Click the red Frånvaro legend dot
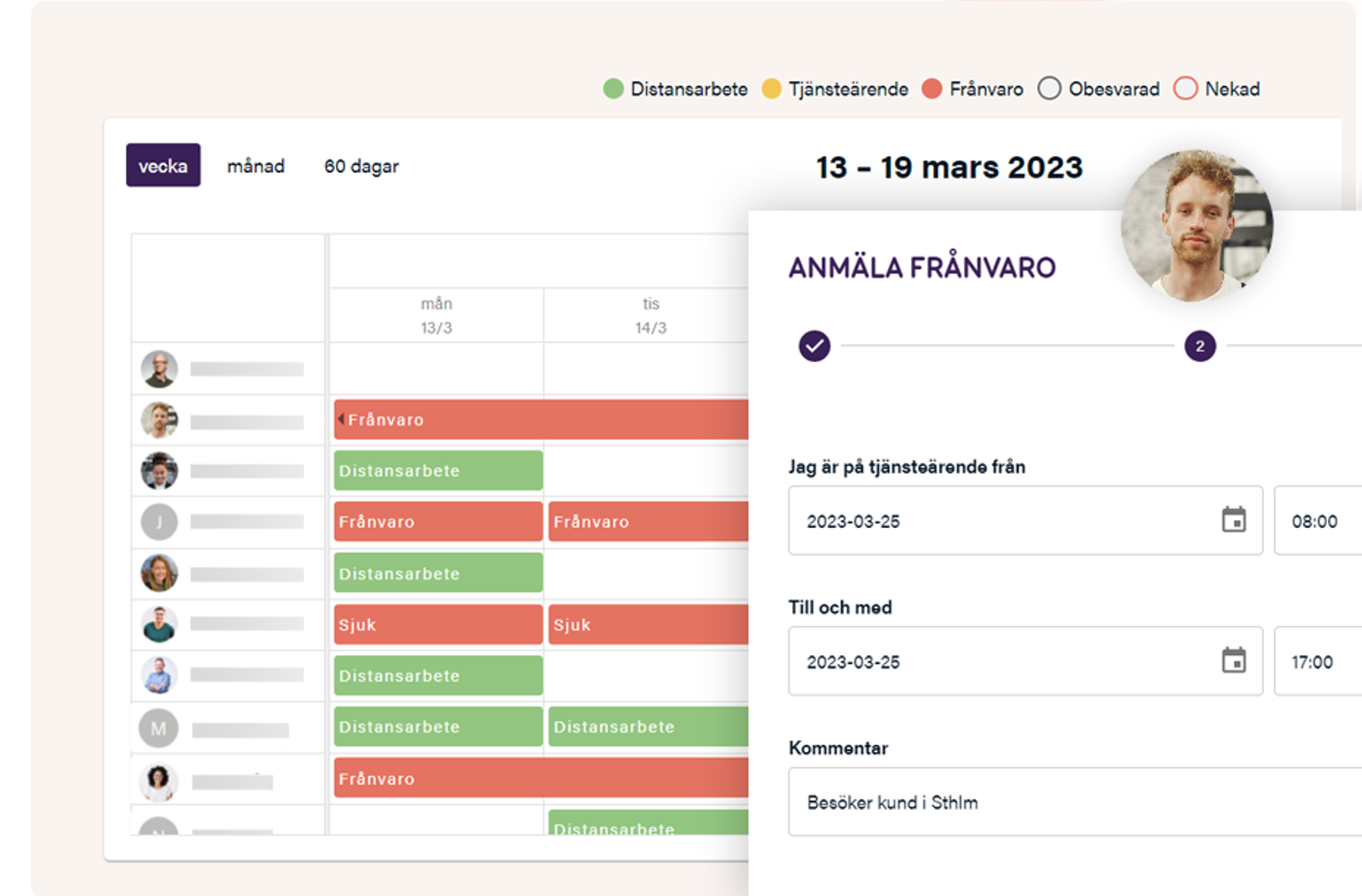Image resolution: width=1362 pixels, height=896 pixels. pyautogui.click(x=932, y=89)
